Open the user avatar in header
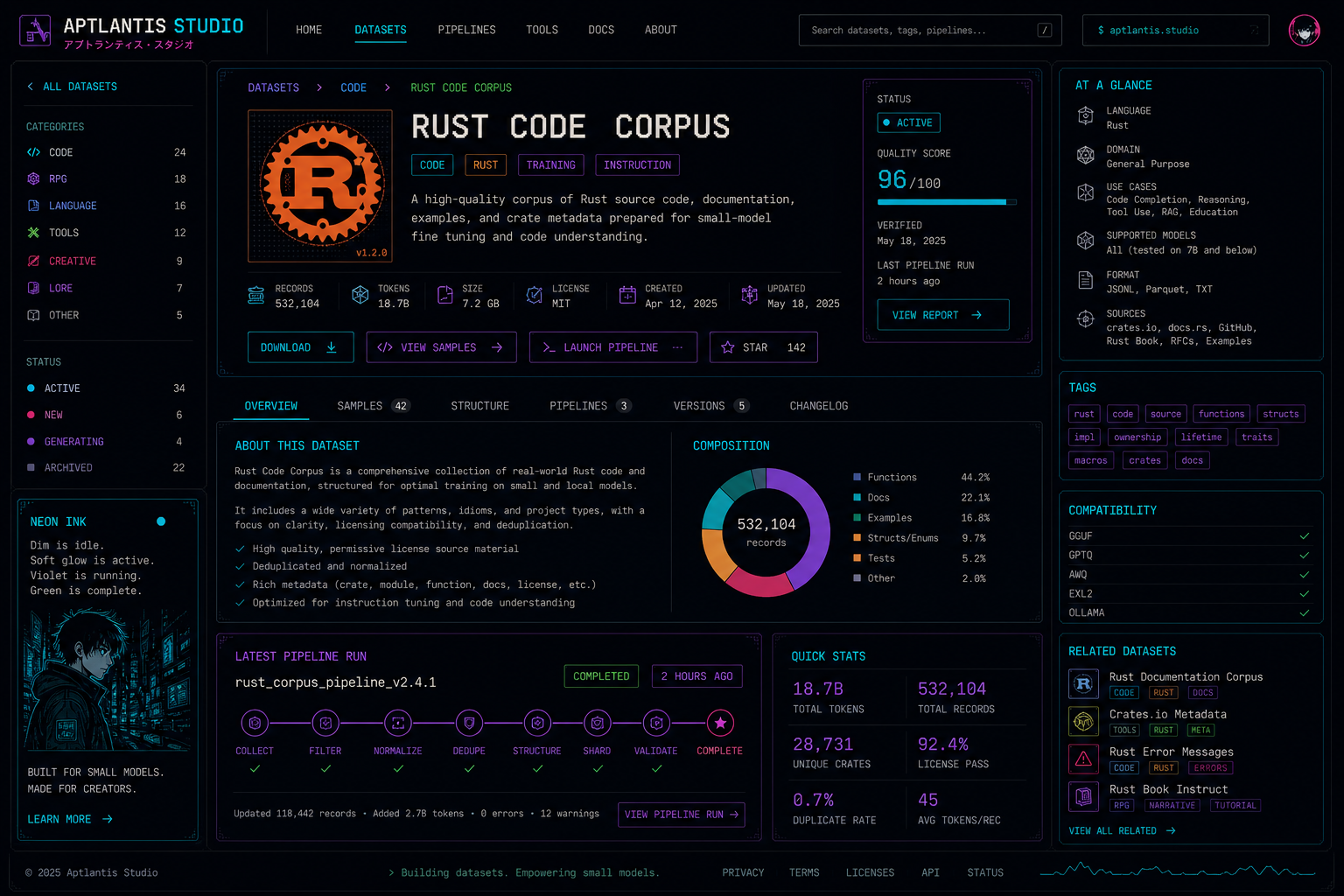 pos(1304,31)
